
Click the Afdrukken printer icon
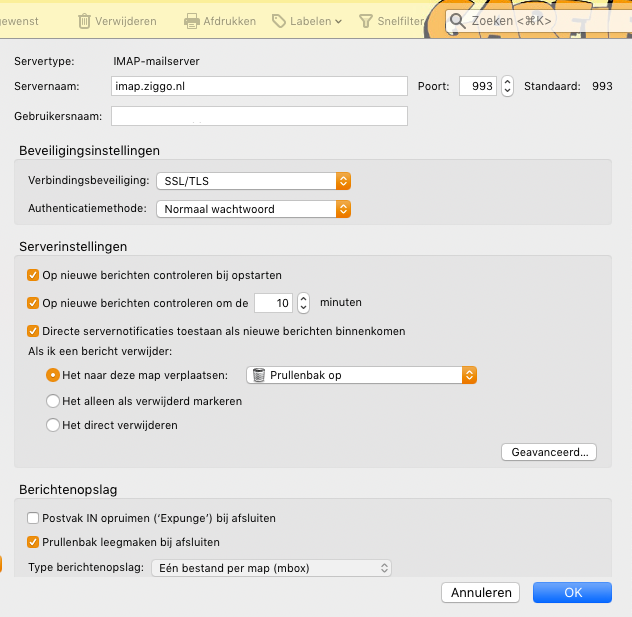[x=191, y=21]
